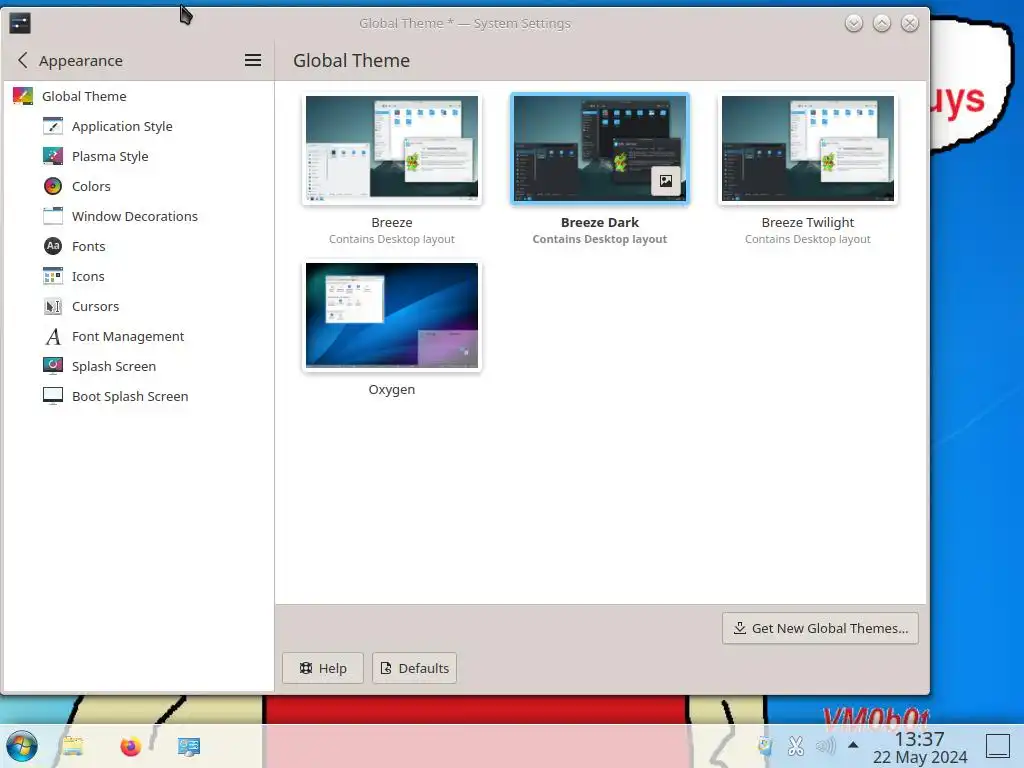Open Firefox from the taskbar
Screen dimensions: 1024x768
(131, 746)
